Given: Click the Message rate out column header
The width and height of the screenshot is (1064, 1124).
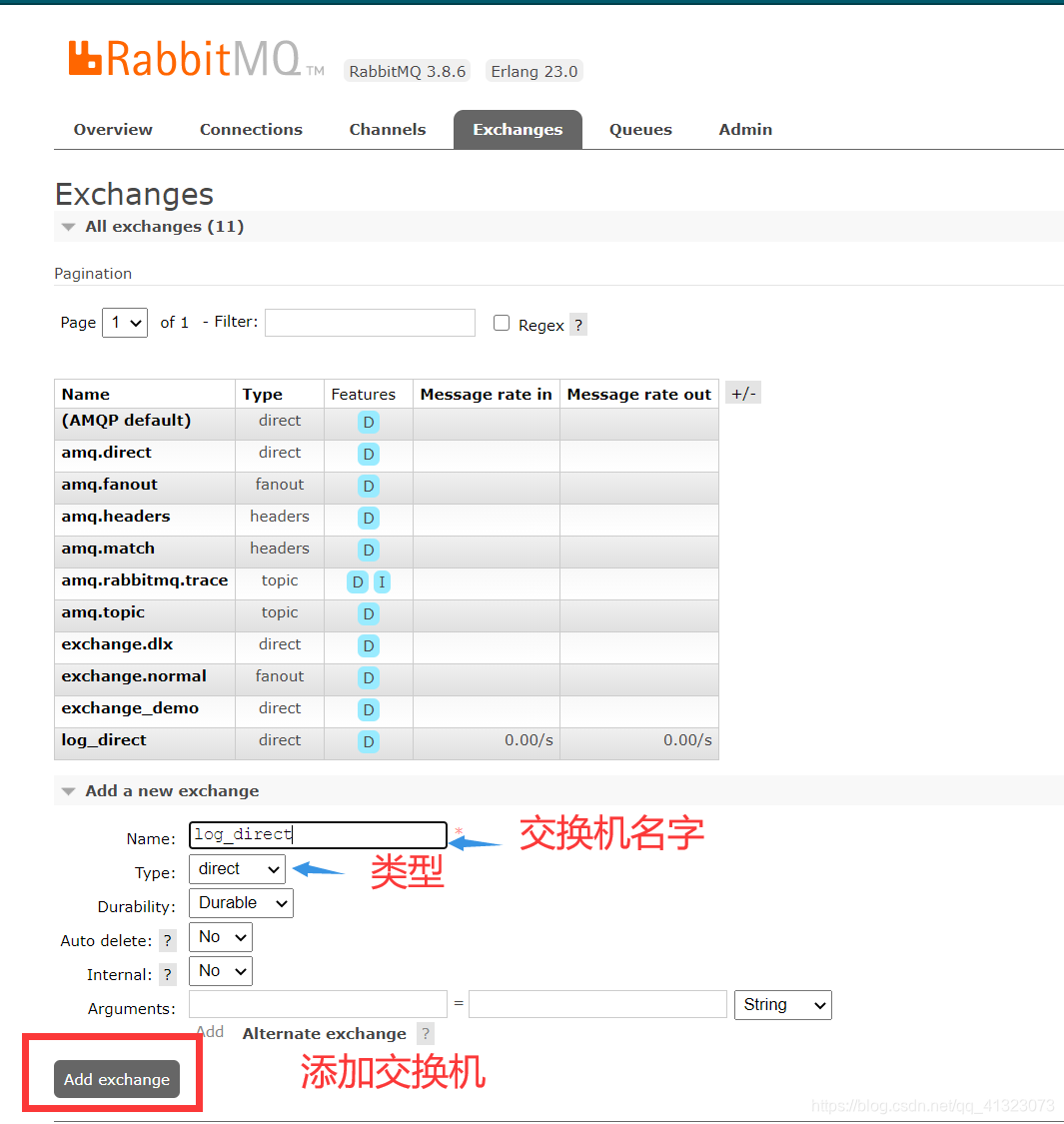Looking at the screenshot, I should coord(638,395).
